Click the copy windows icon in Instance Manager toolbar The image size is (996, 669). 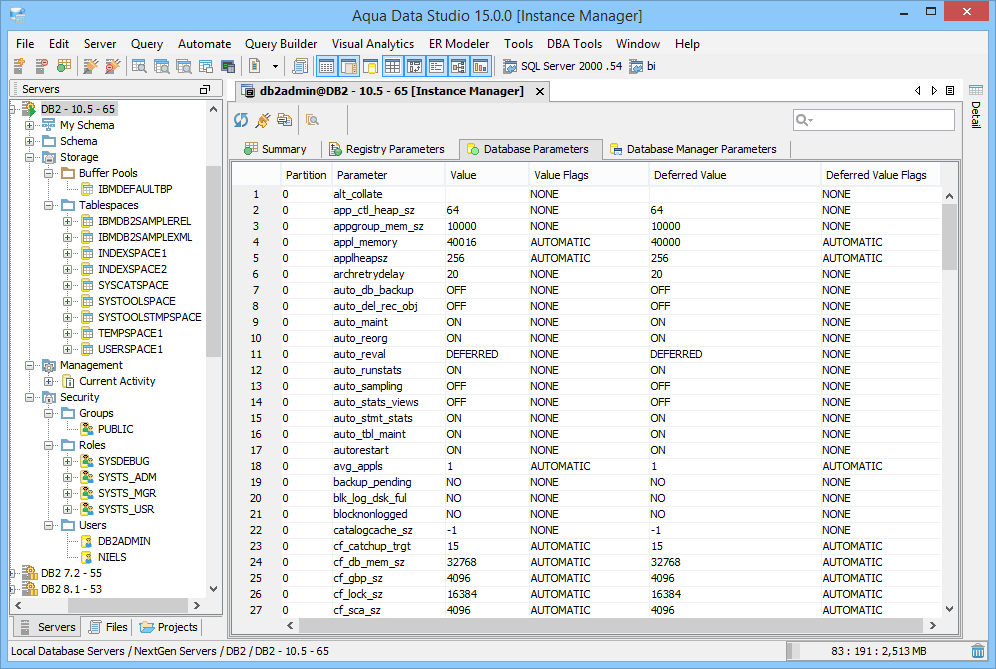coord(285,119)
